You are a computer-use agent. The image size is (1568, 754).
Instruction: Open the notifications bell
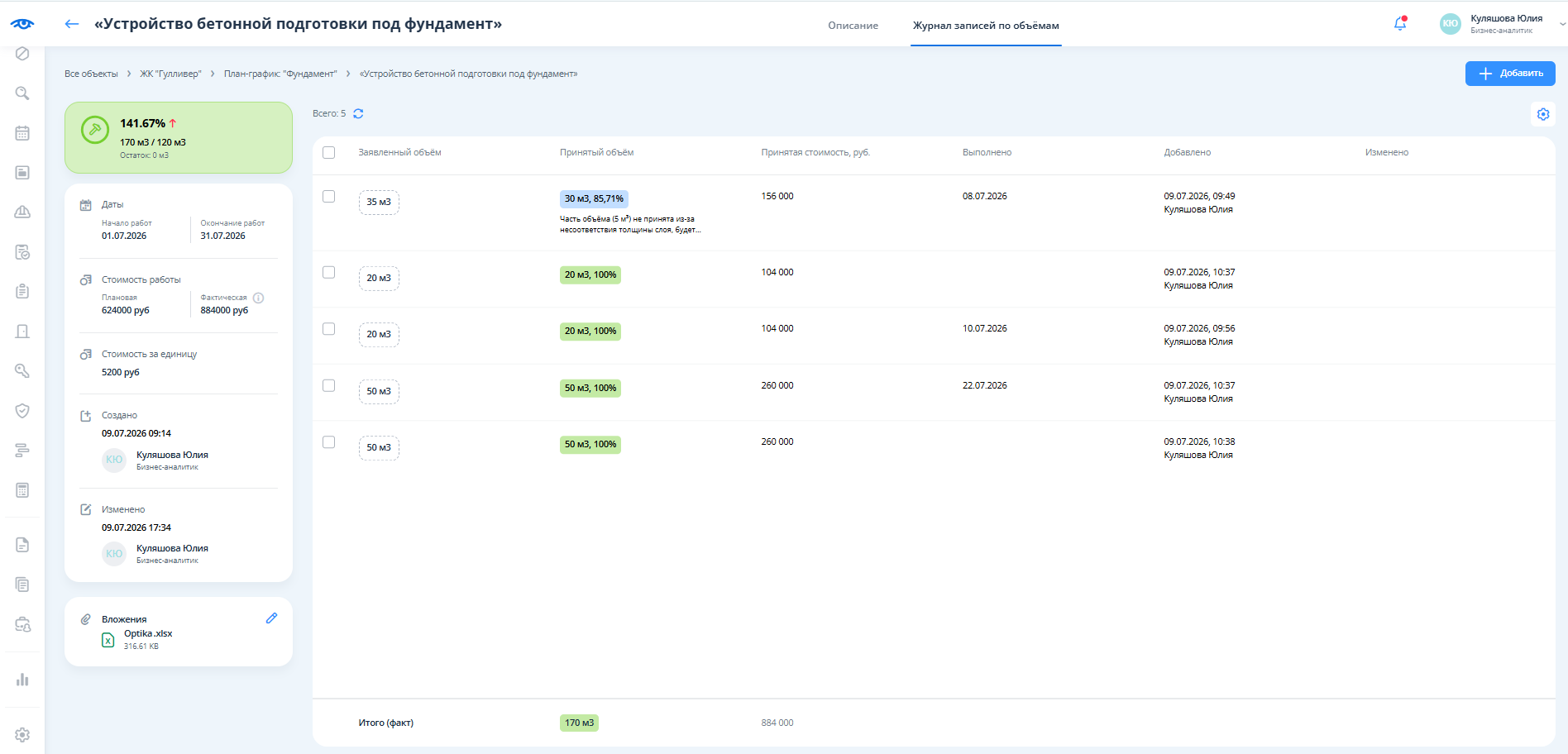tap(1400, 24)
